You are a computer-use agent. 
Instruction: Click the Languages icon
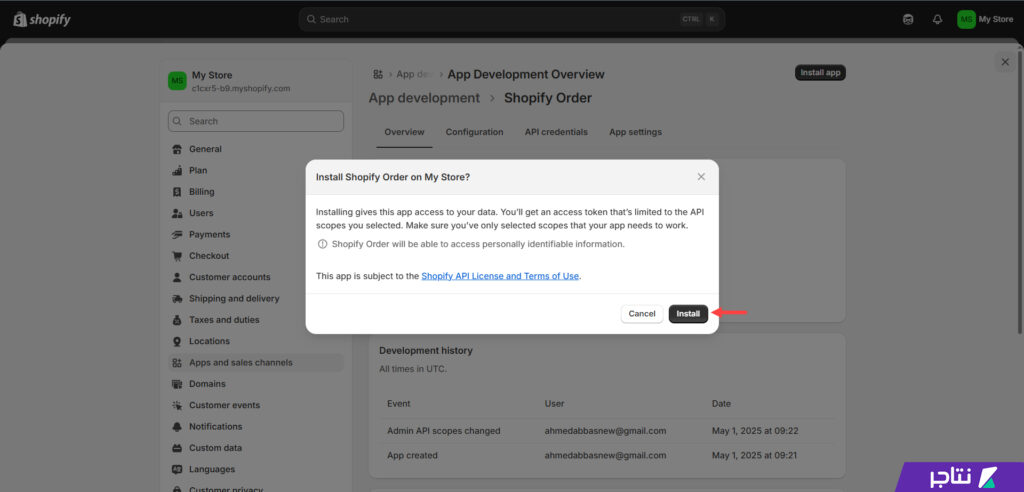click(177, 469)
